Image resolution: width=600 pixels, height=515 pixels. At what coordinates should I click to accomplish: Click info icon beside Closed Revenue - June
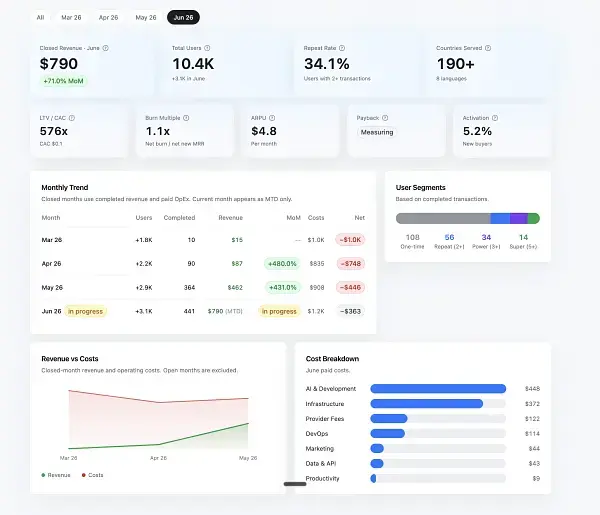coord(106,48)
